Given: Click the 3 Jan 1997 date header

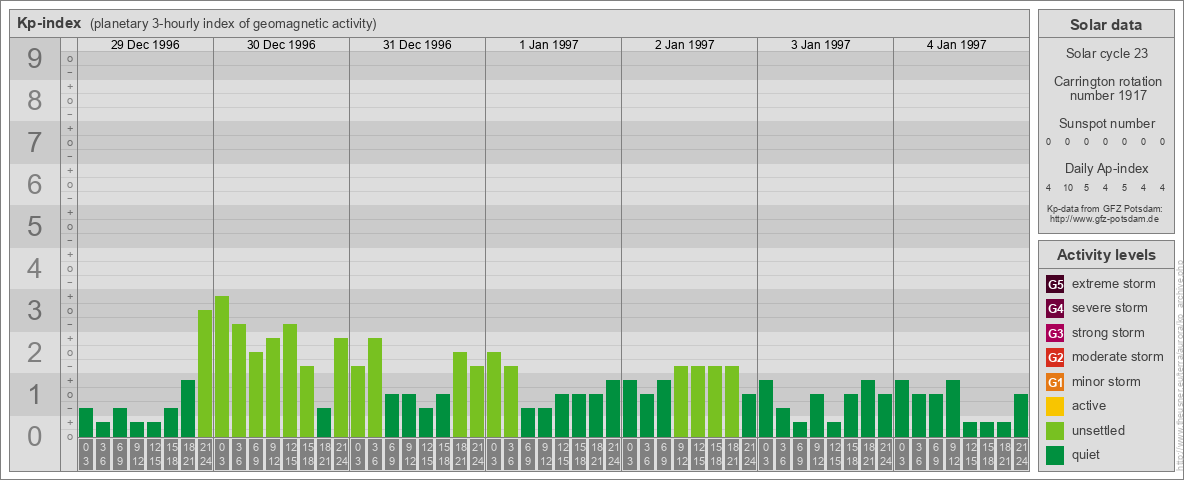Looking at the screenshot, I should click(821, 45).
